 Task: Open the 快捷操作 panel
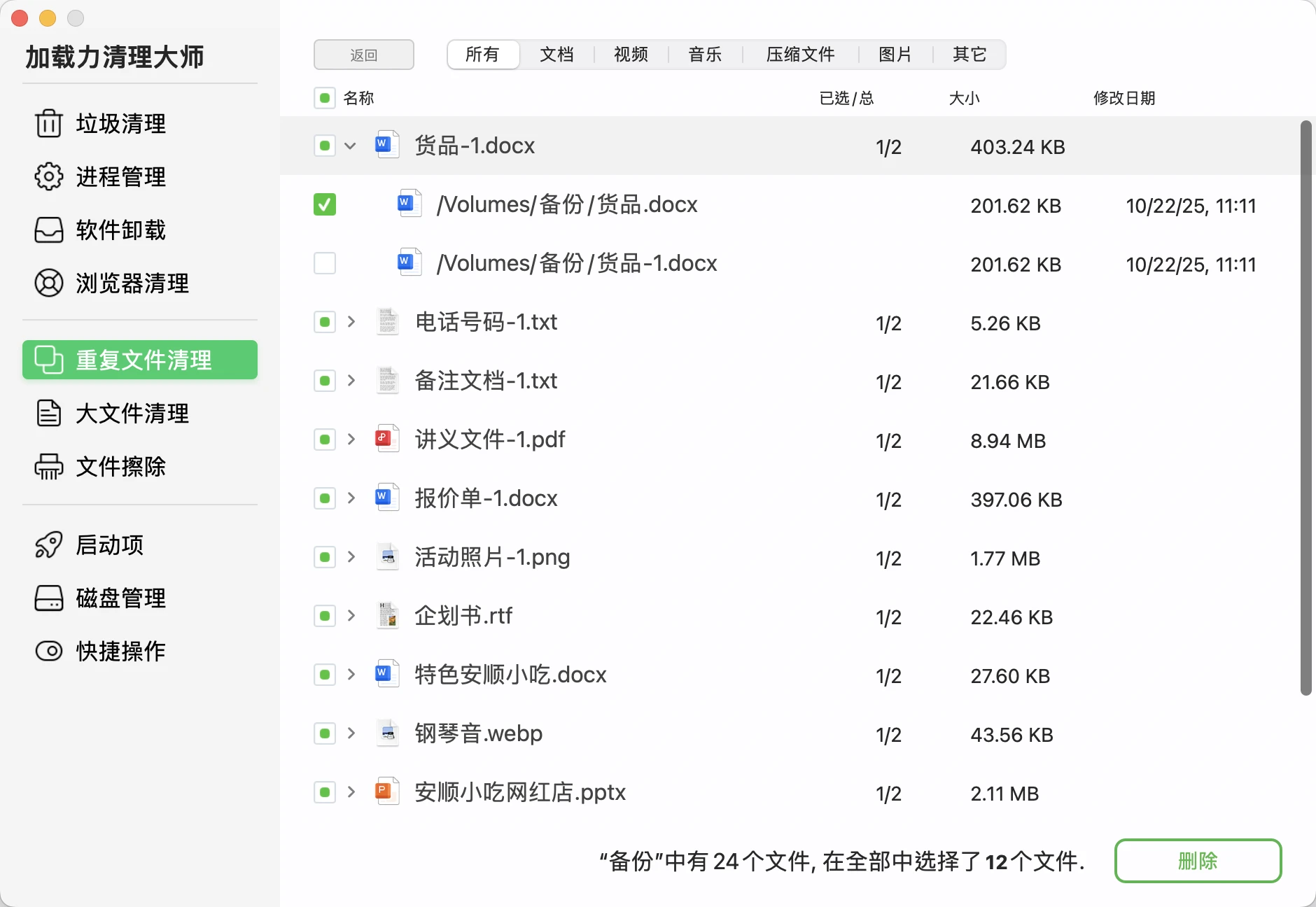tap(119, 651)
